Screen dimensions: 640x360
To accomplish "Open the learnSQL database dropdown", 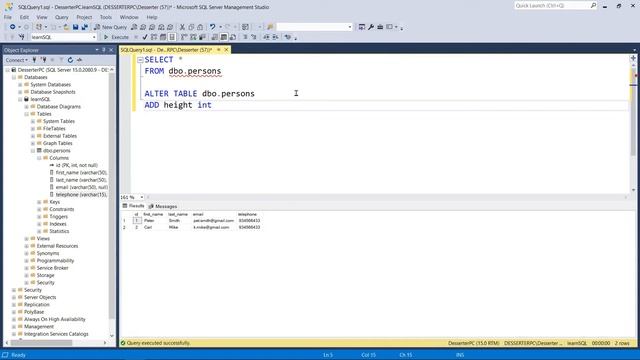I will 94,37.
